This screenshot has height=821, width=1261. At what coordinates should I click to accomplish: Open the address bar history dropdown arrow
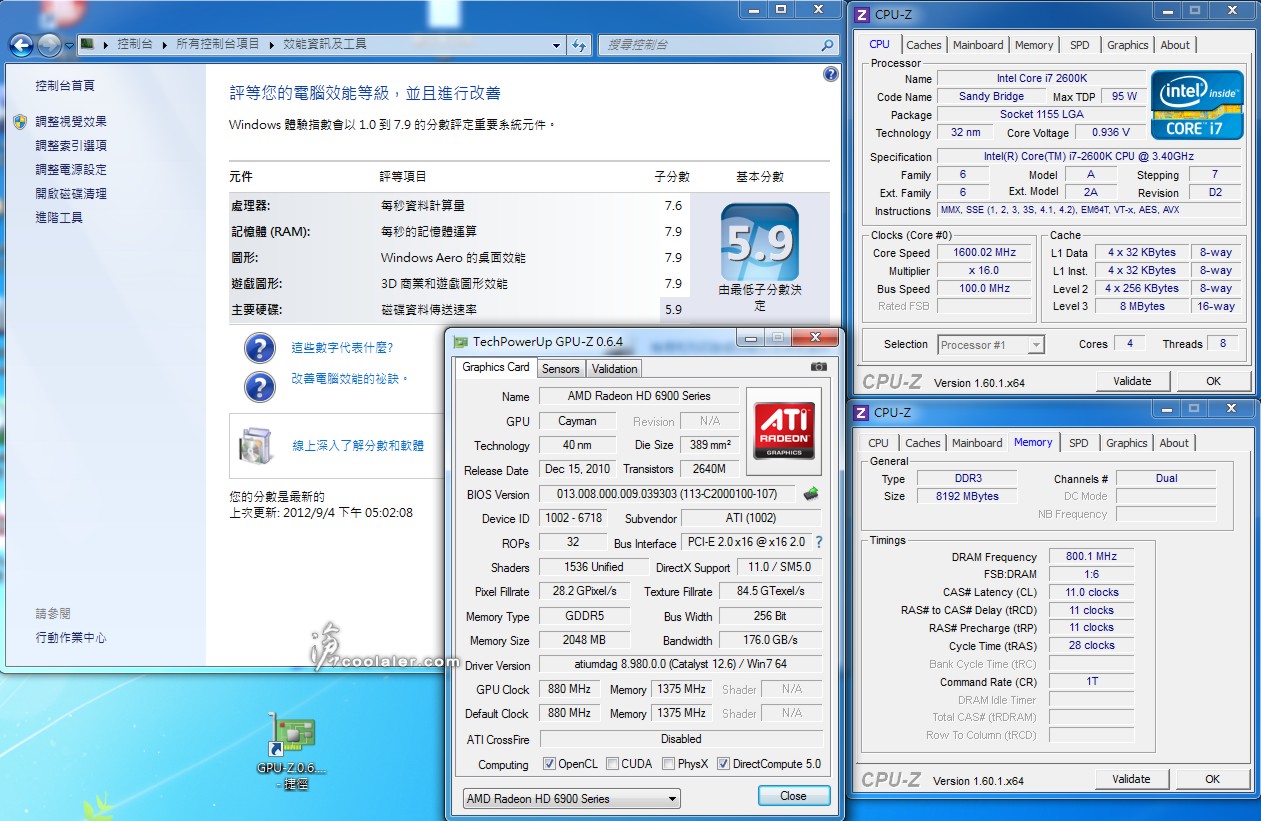tap(557, 45)
